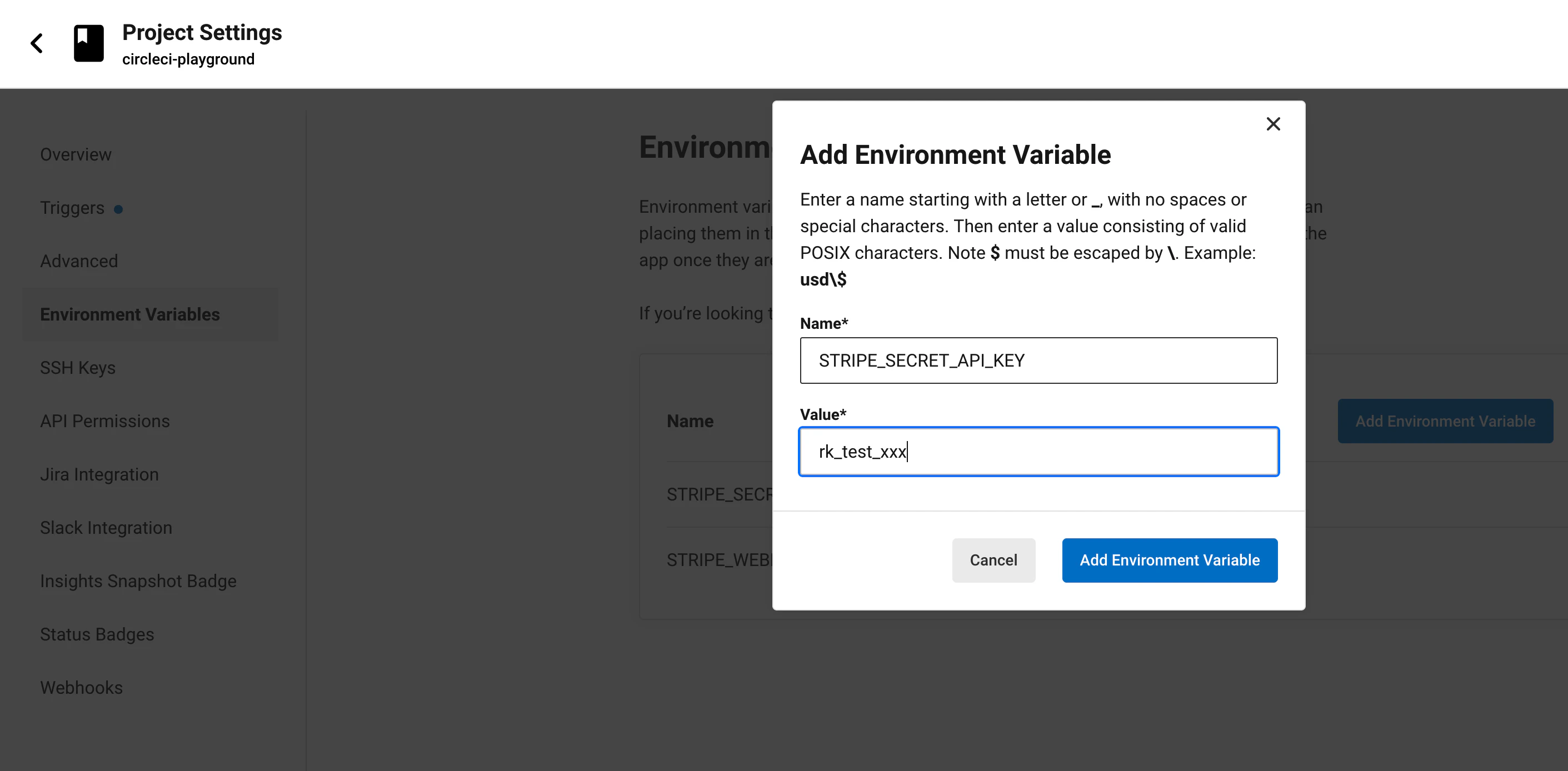Open the Overview settings page
Viewport: 1568px width, 771px height.
(76, 154)
